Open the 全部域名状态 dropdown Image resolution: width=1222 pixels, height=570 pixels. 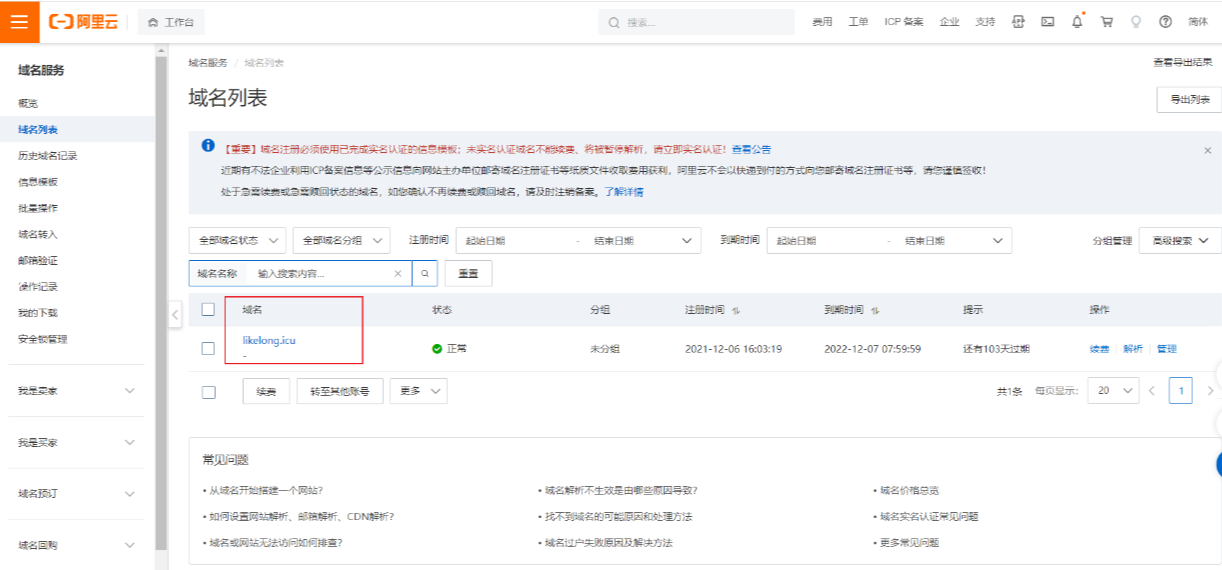coord(238,241)
